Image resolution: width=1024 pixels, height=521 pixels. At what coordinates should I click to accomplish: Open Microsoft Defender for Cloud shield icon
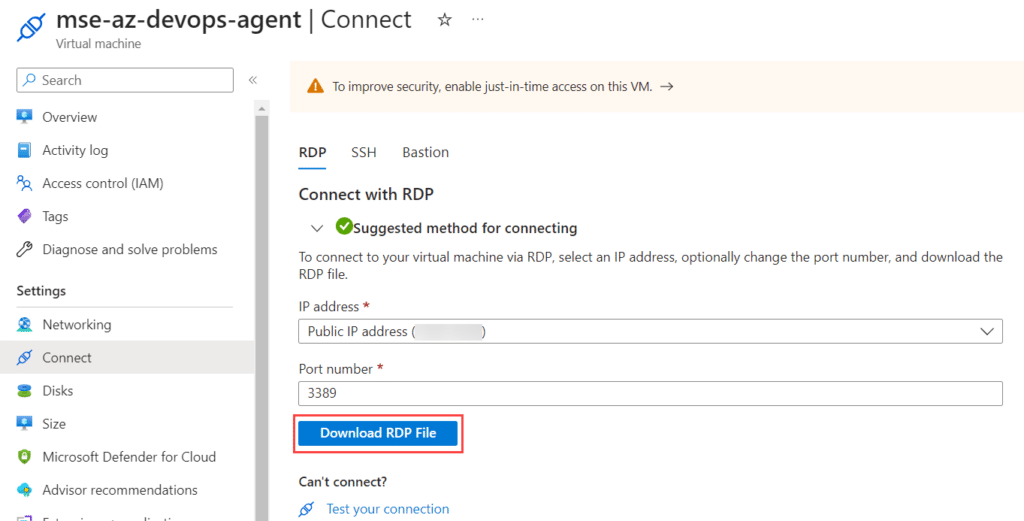click(x=24, y=457)
